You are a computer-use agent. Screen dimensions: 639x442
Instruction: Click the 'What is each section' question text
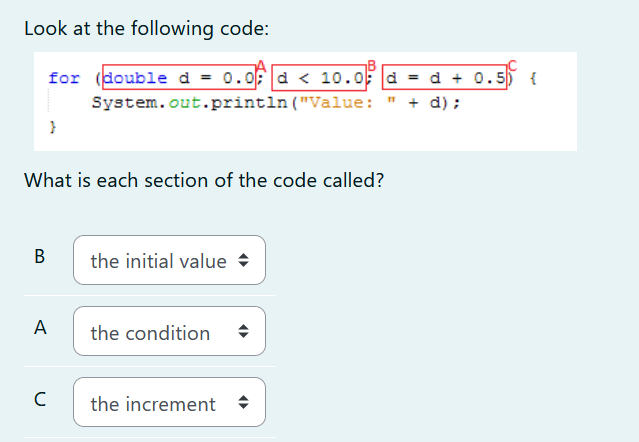(204, 180)
